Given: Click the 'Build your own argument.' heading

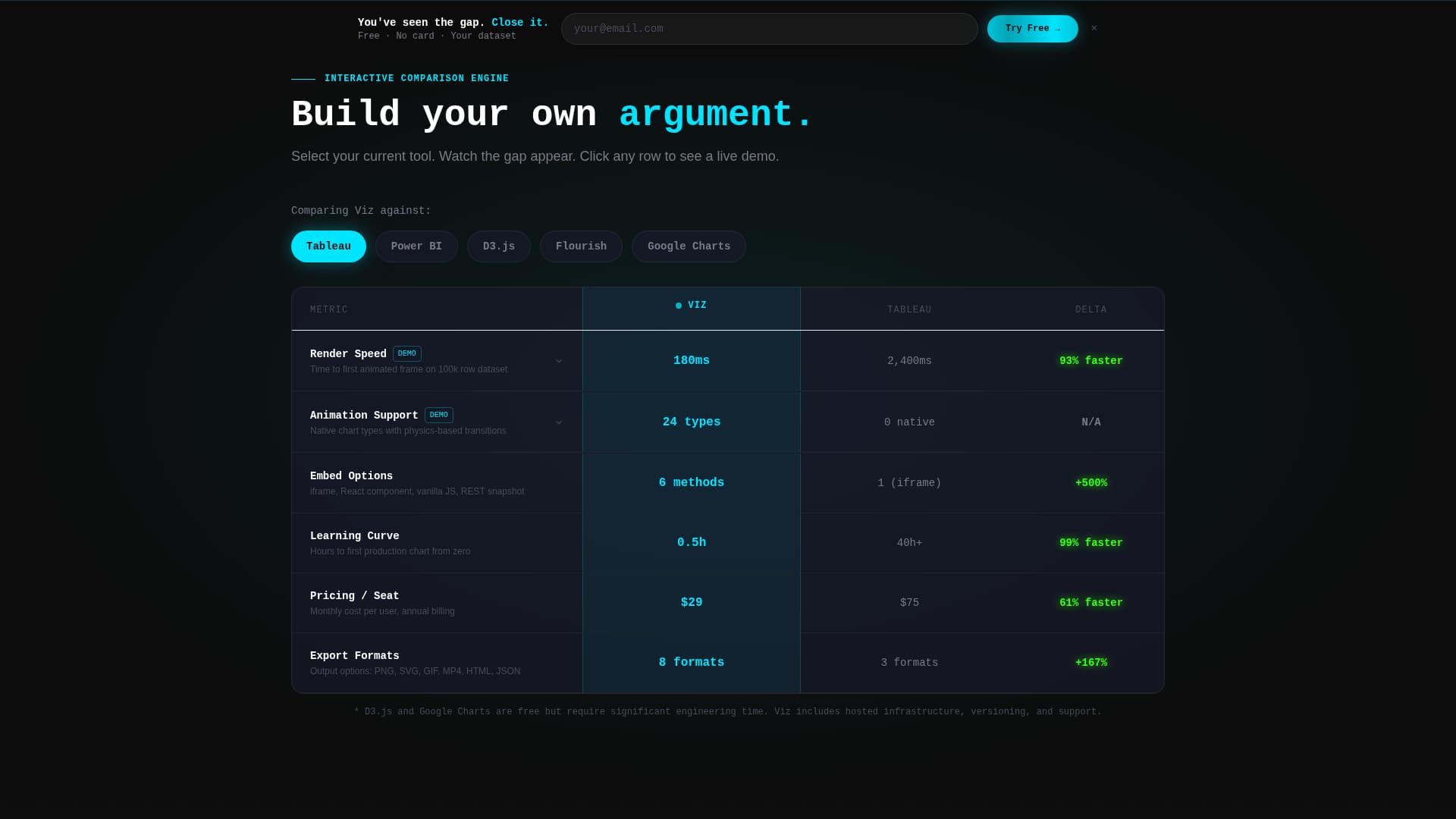Looking at the screenshot, I should click(552, 115).
